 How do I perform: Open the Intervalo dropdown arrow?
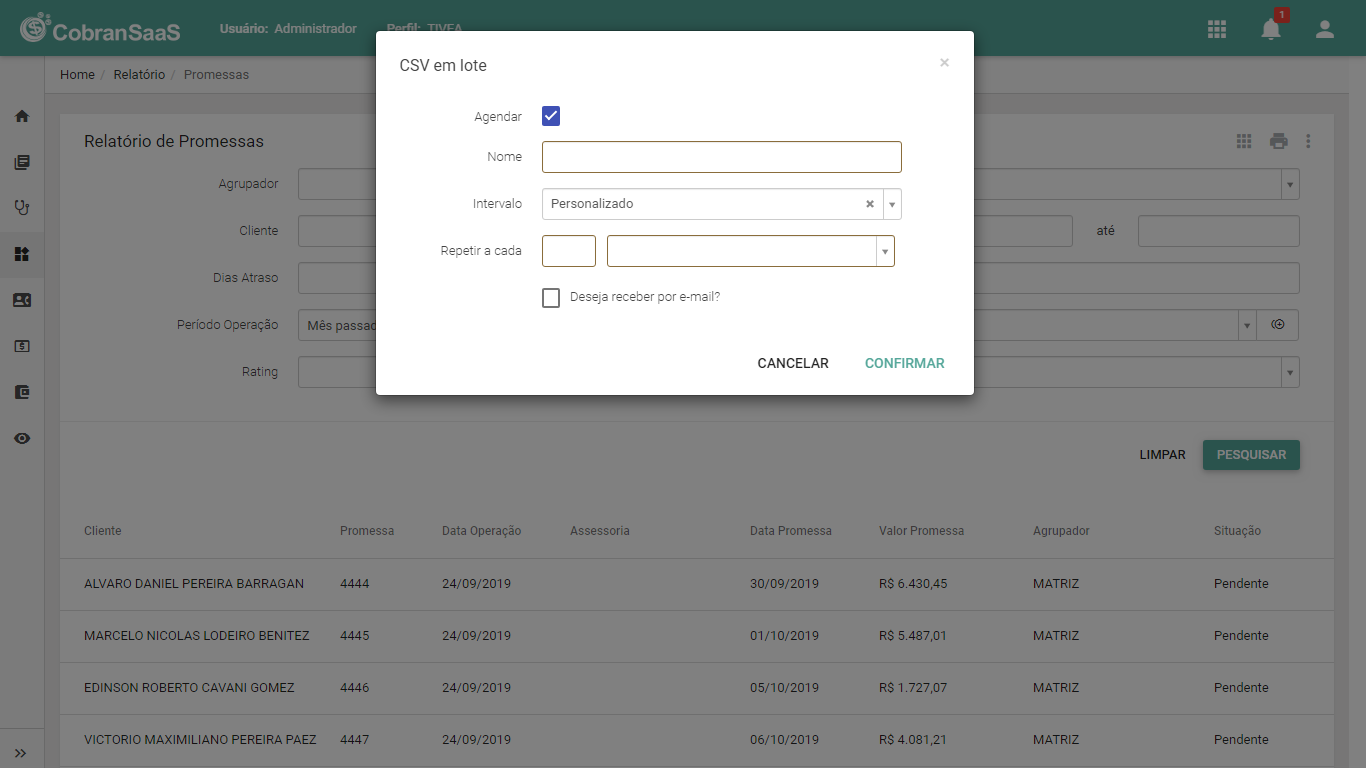click(x=892, y=204)
